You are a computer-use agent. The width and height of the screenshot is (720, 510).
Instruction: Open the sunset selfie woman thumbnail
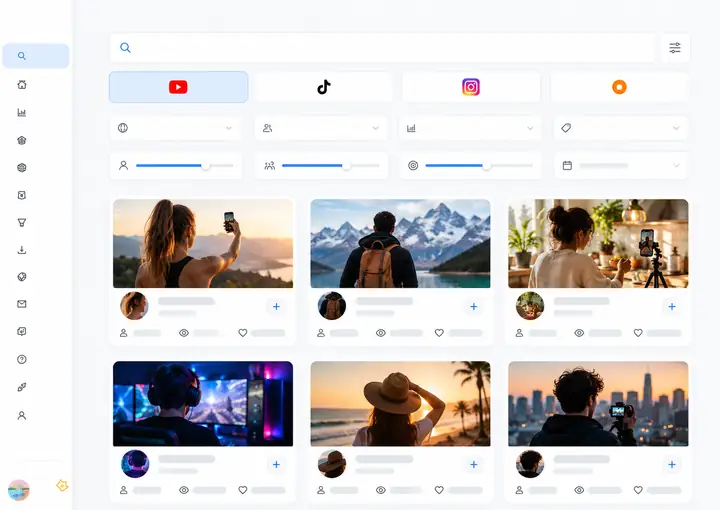(x=203, y=243)
